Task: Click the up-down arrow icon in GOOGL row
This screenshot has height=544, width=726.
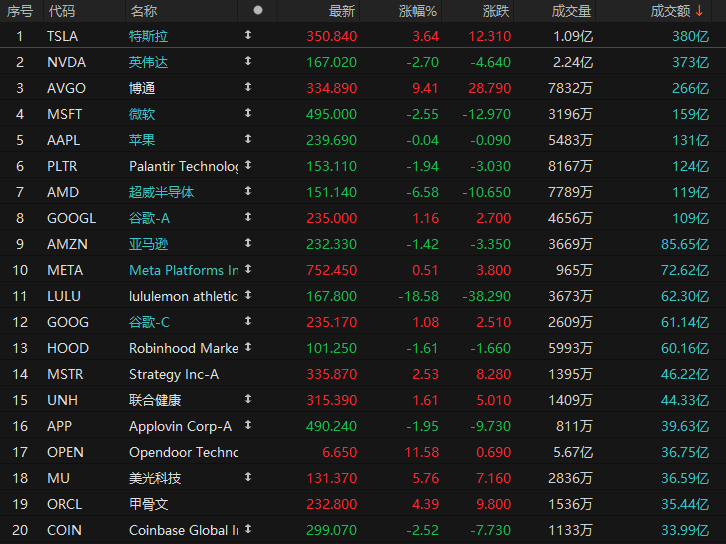Action: click(x=248, y=217)
